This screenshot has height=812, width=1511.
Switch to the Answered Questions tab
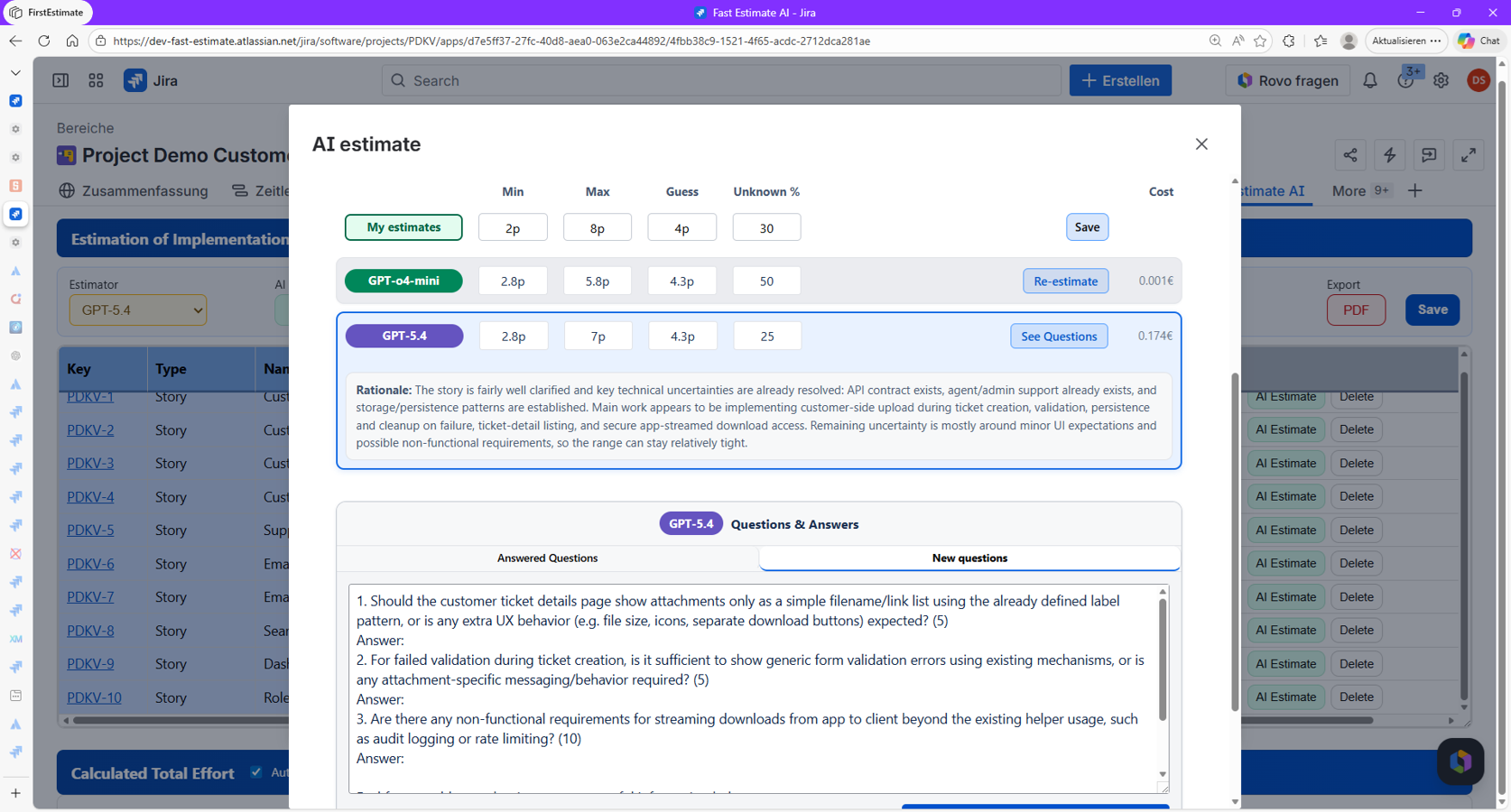[547, 558]
